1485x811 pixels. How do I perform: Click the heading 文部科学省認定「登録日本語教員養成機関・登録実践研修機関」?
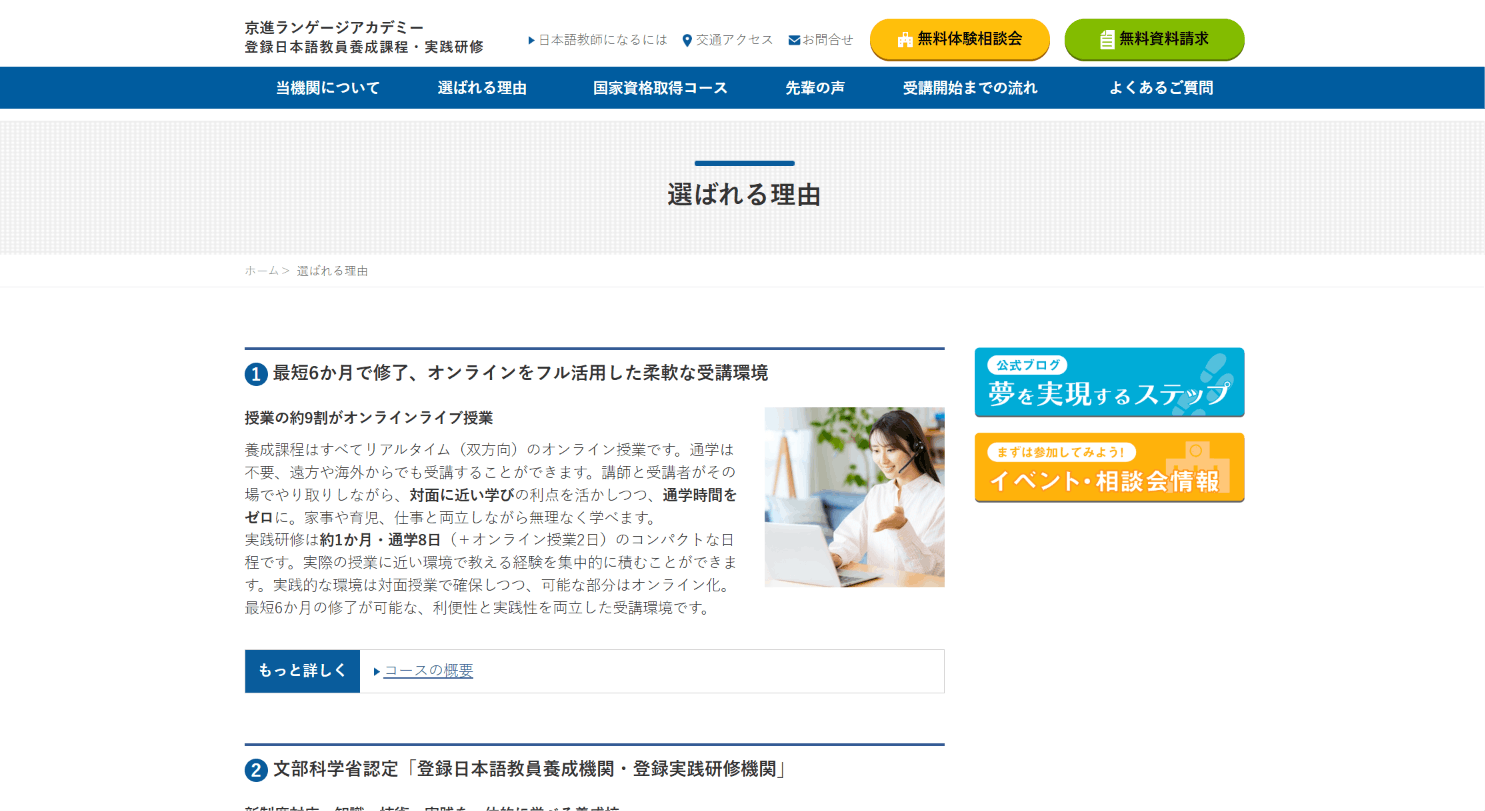coord(530,769)
